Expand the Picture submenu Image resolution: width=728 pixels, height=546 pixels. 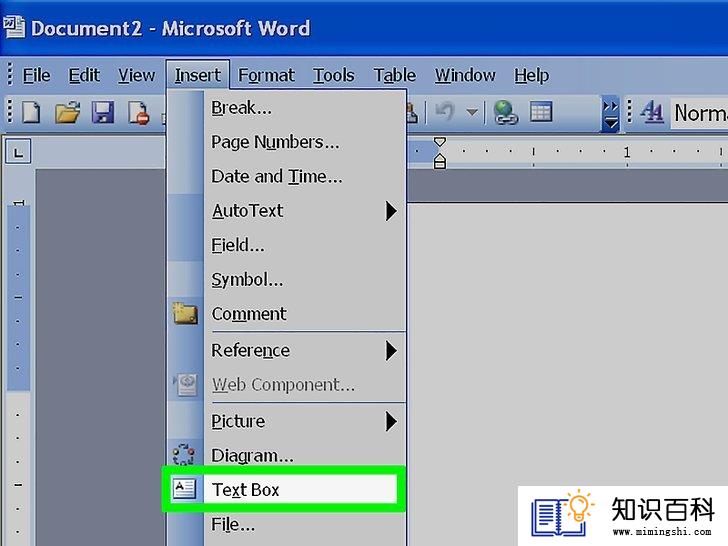[286, 422]
